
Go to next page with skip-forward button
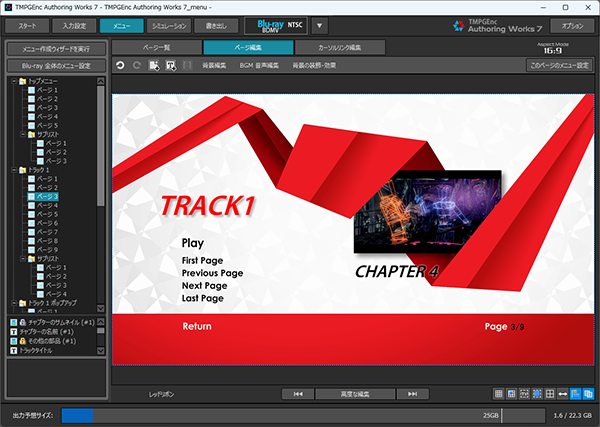pos(412,394)
